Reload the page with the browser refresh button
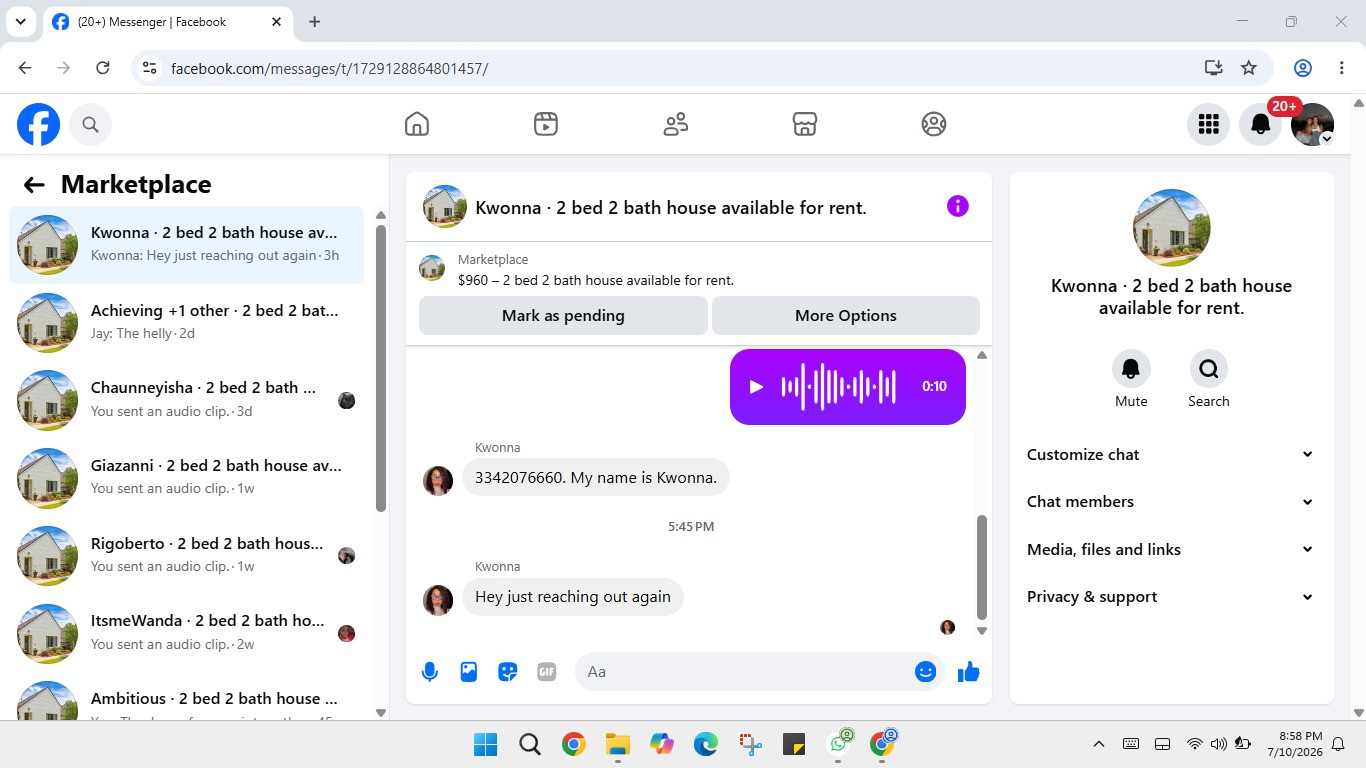The image size is (1366, 768). click(x=102, y=68)
